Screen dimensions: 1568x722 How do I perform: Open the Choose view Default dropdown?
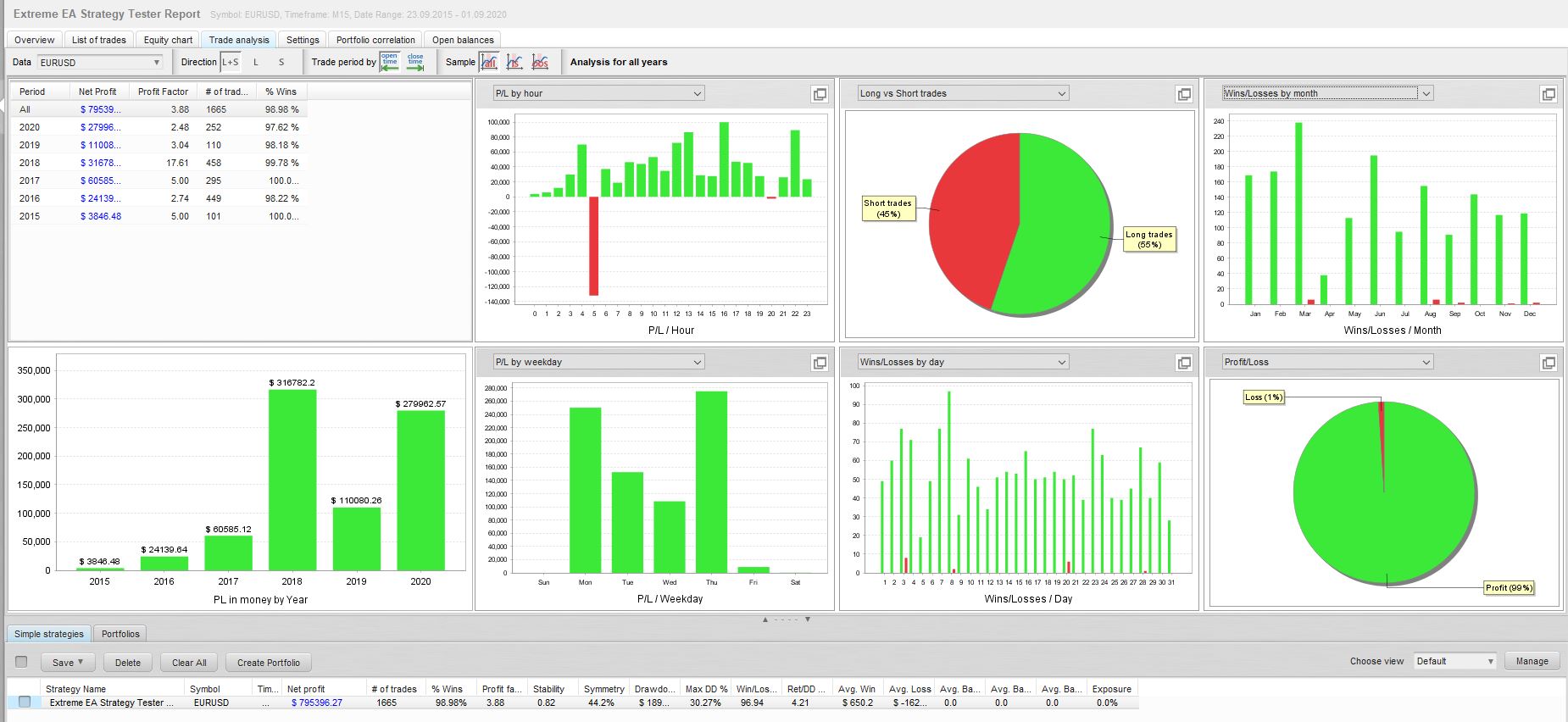(1455, 661)
